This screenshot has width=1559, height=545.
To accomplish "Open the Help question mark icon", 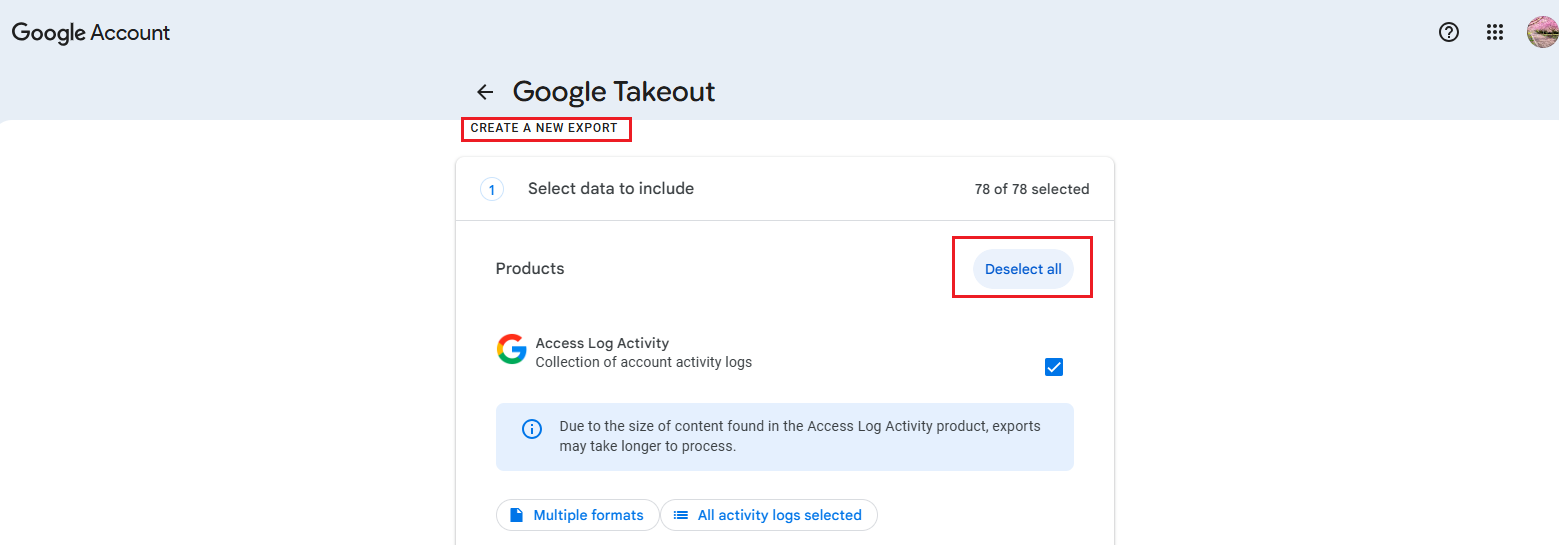I will click(x=1448, y=32).
